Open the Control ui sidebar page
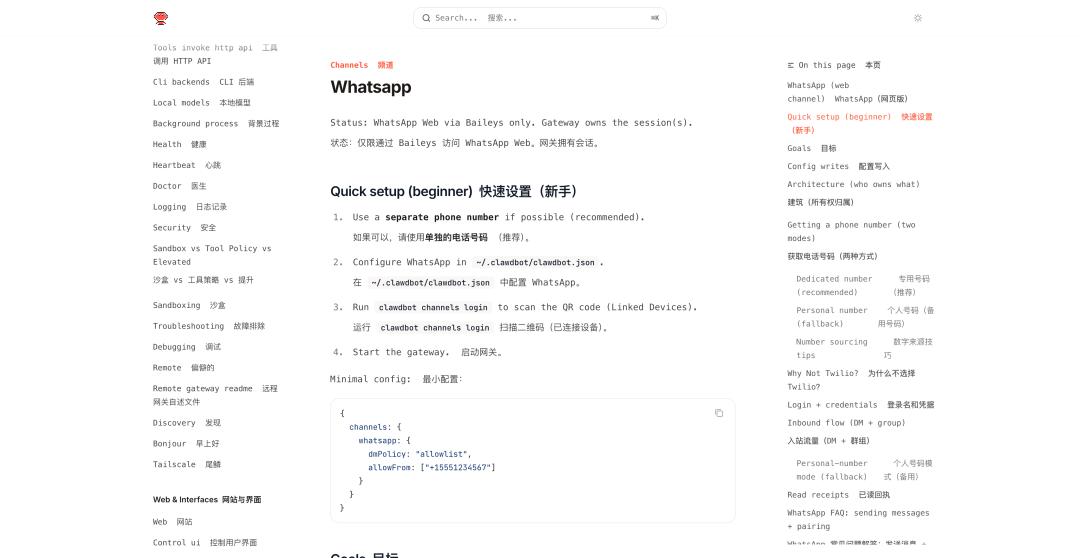 [205, 542]
